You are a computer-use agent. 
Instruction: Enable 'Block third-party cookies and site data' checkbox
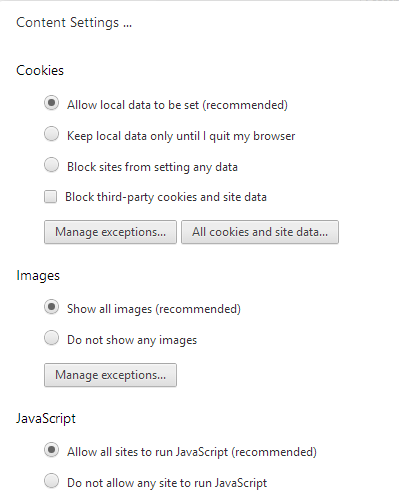click(x=51, y=197)
